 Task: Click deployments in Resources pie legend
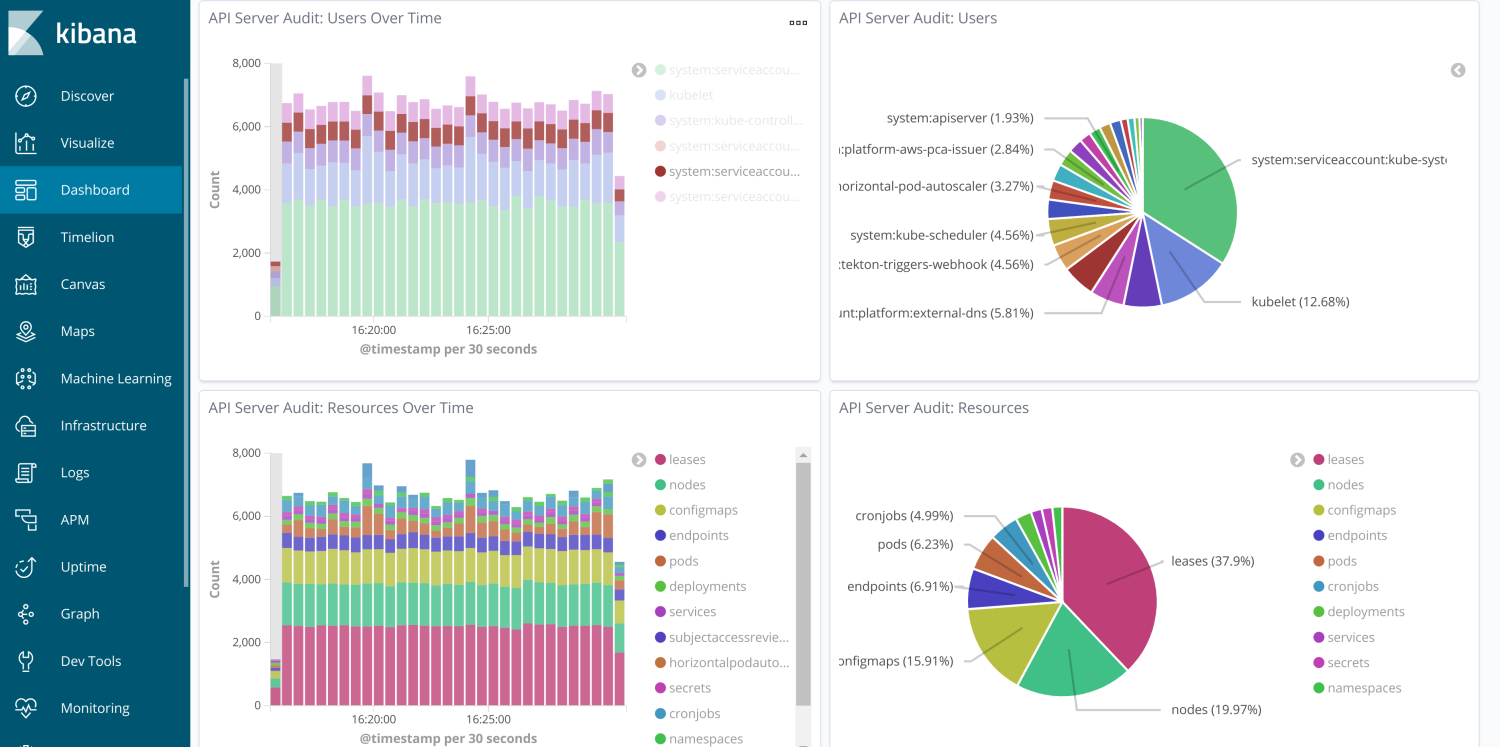tap(1366, 612)
